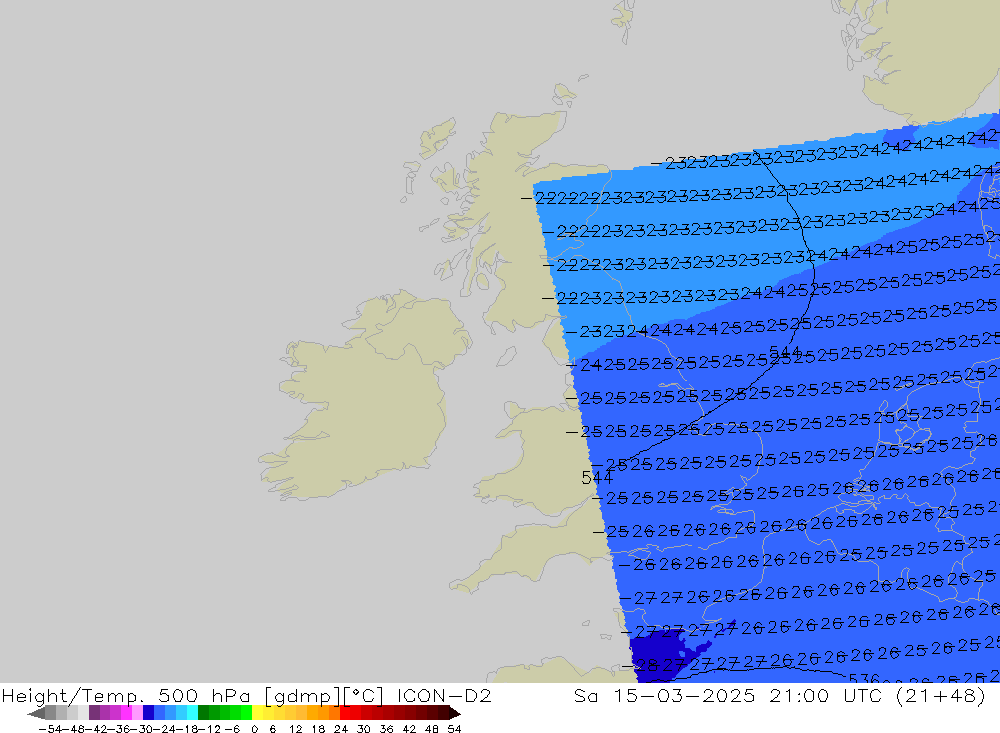Select the darkest green swatch in the legend
This screenshot has height=733, width=1000.
tap(203, 713)
